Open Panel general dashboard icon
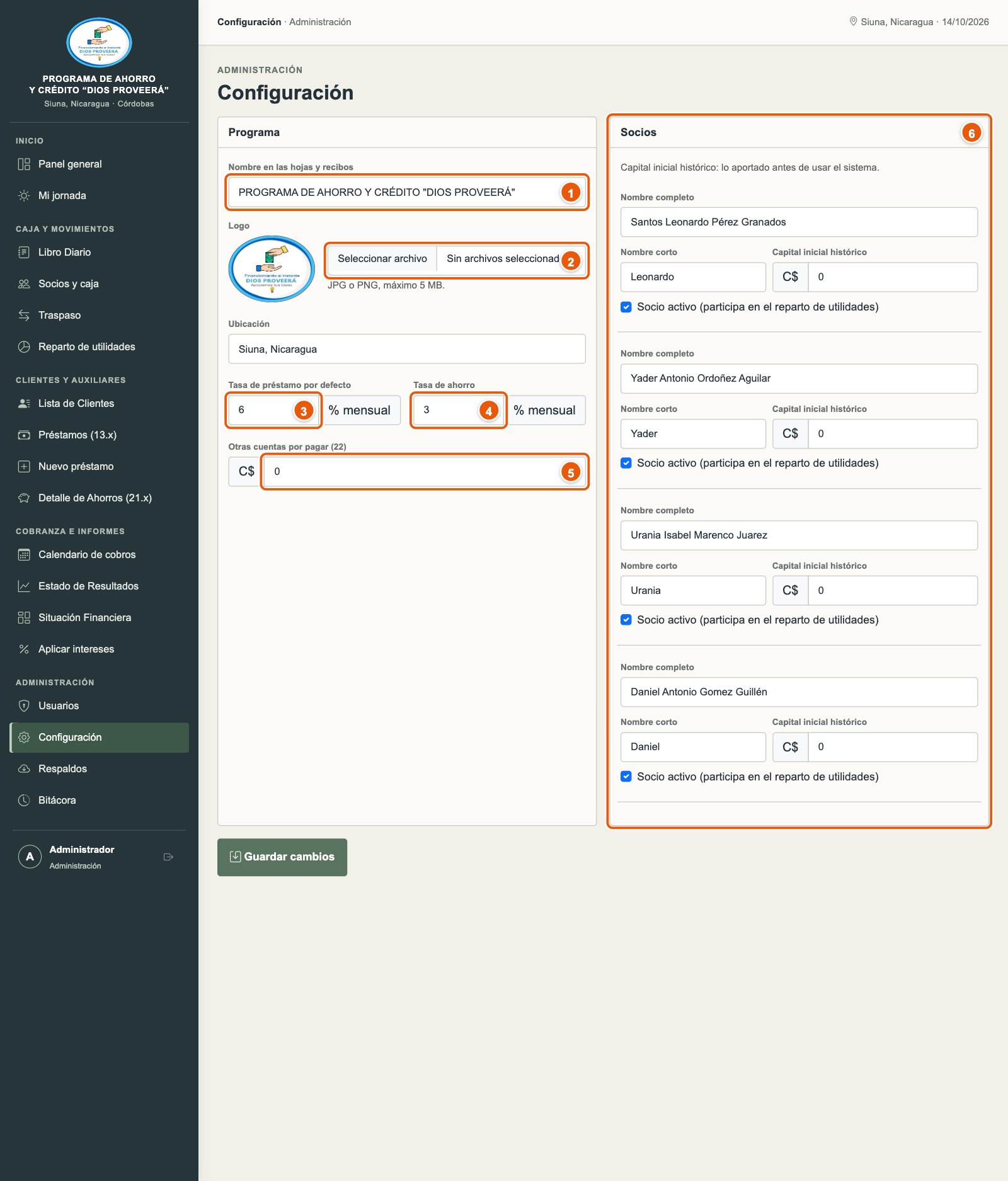Screen dimensions: 1008x1181 point(24,164)
